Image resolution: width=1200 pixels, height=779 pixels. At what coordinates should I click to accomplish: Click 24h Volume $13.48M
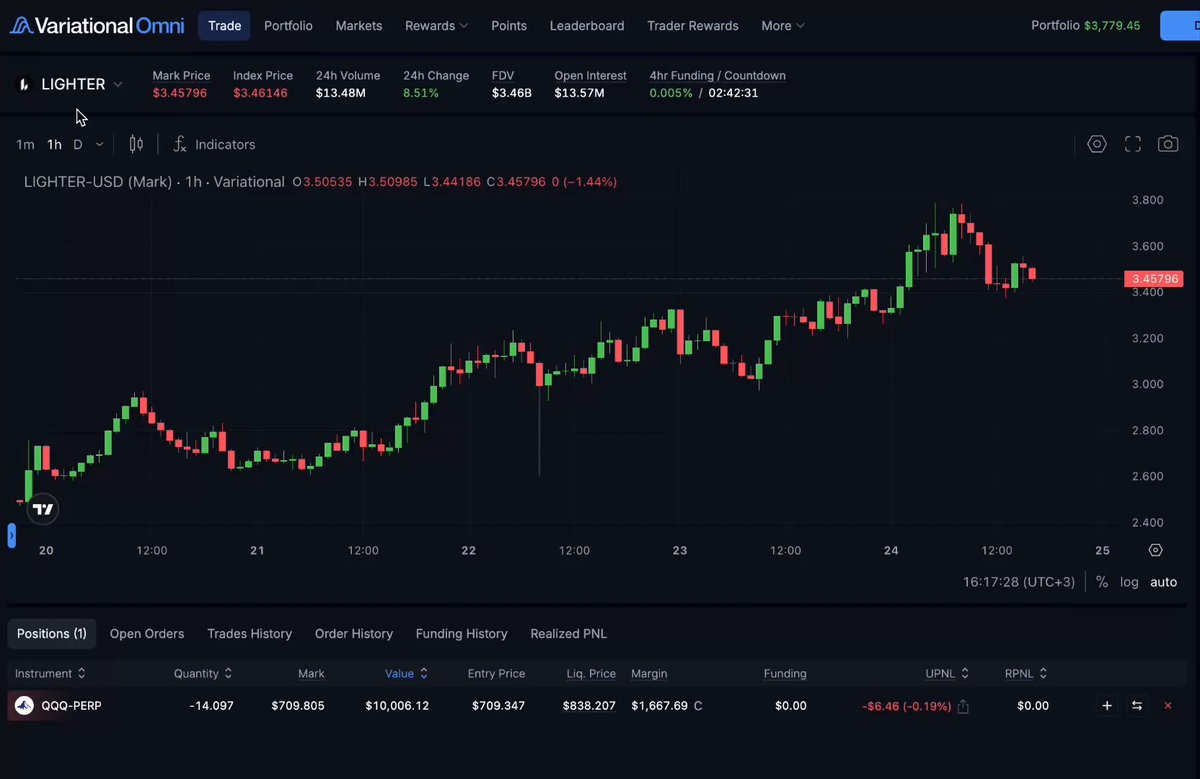point(341,93)
